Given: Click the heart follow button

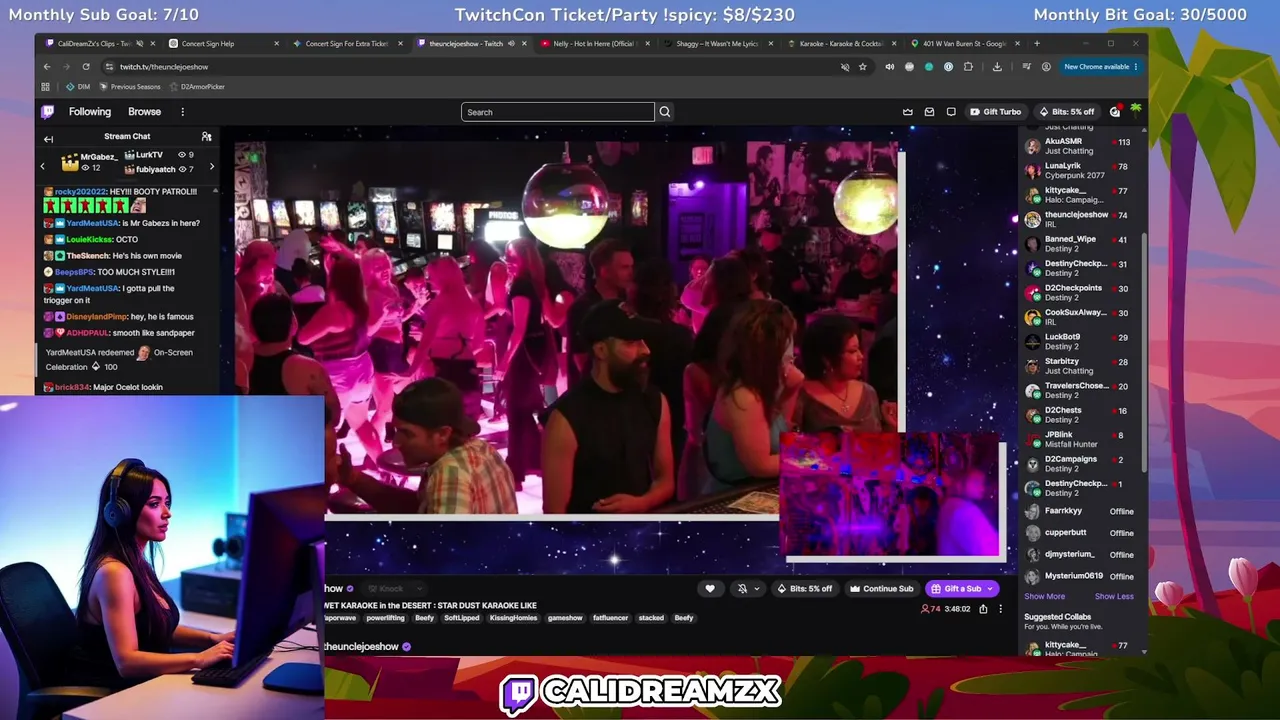Looking at the screenshot, I should pos(710,589).
